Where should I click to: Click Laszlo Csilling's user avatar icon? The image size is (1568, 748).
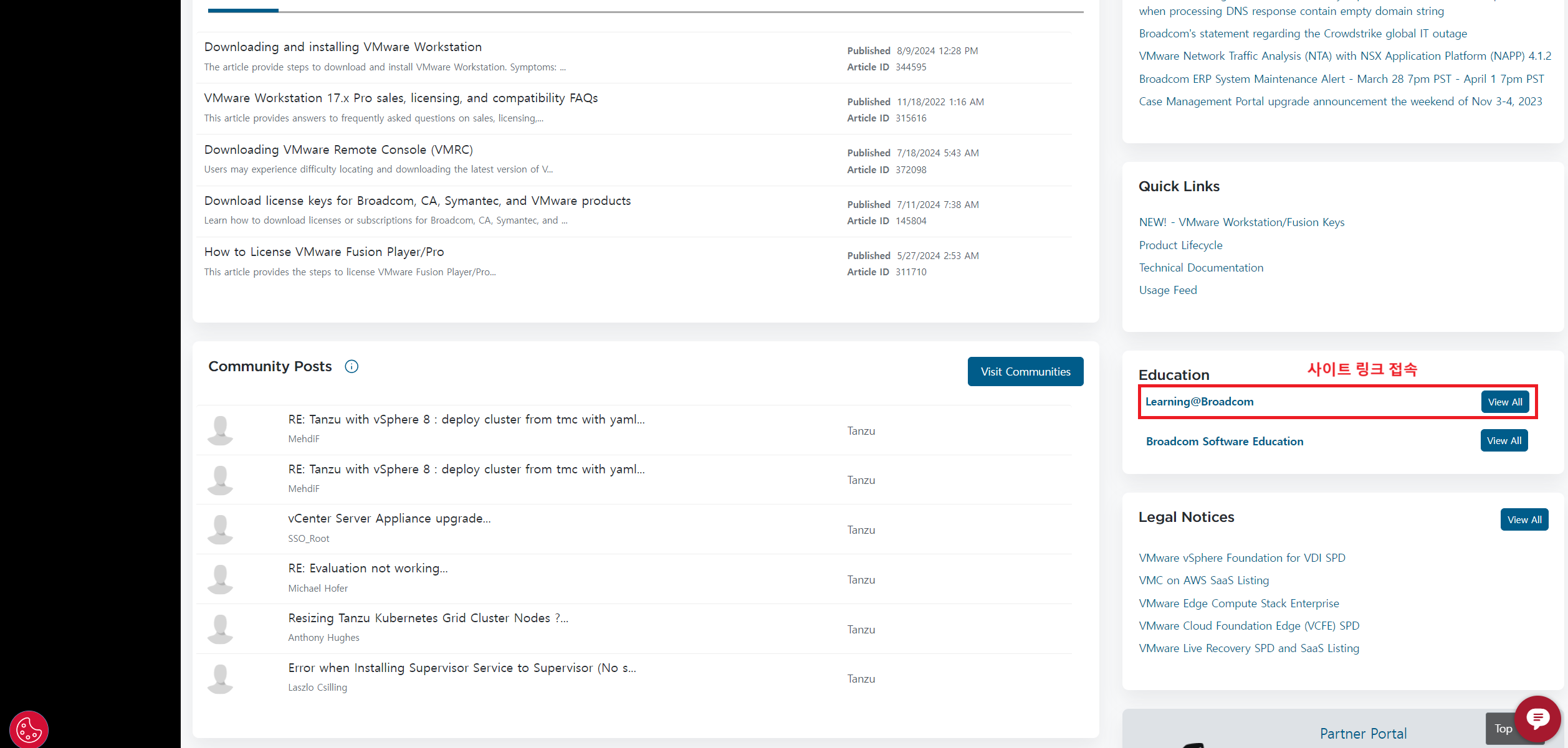tap(220, 679)
